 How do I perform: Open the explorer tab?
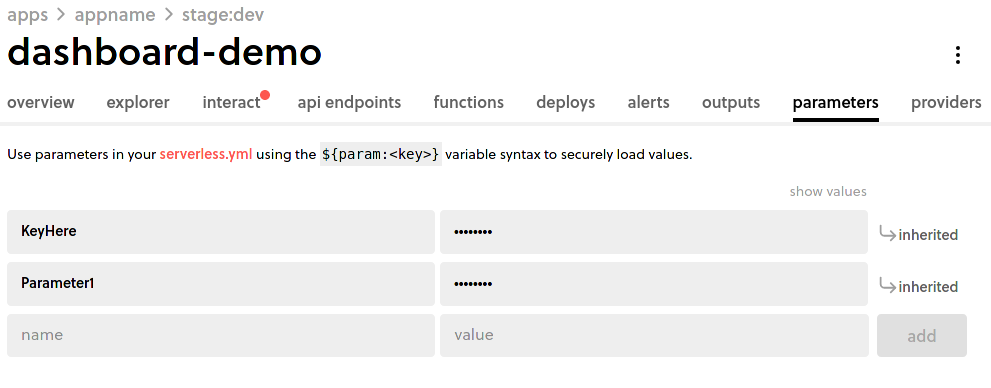(138, 102)
